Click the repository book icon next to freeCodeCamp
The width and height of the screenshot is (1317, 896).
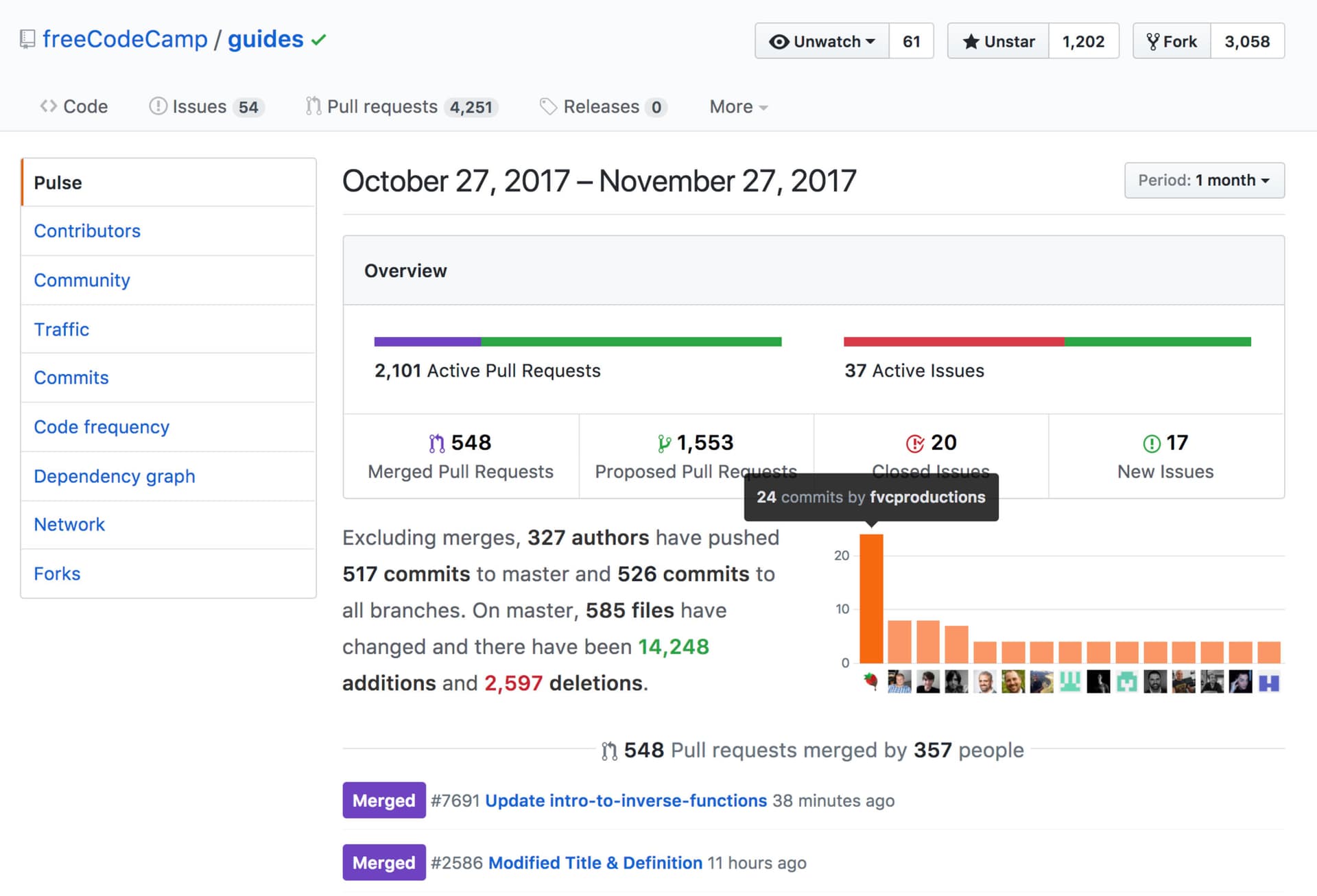pos(27,39)
